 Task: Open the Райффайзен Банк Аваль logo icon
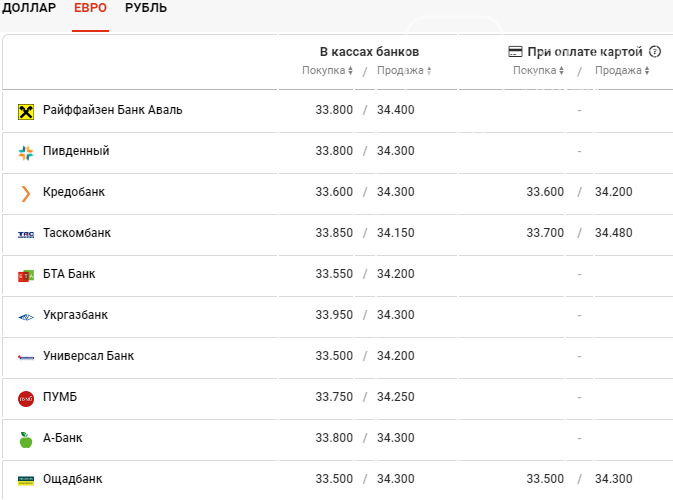[26, 112]
